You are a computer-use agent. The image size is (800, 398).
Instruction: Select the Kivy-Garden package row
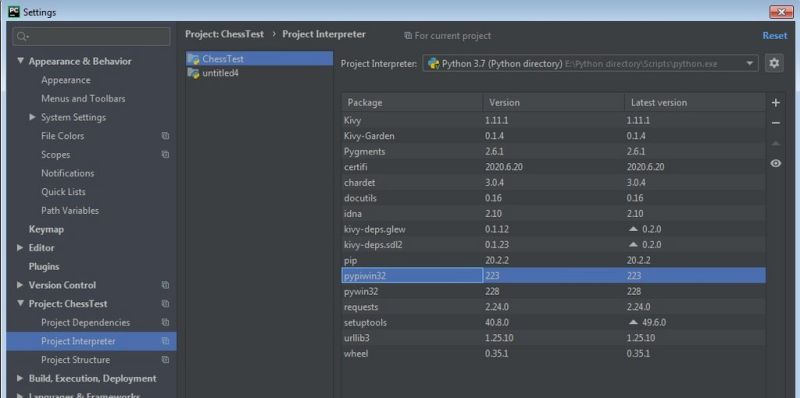tap(554, 136)
